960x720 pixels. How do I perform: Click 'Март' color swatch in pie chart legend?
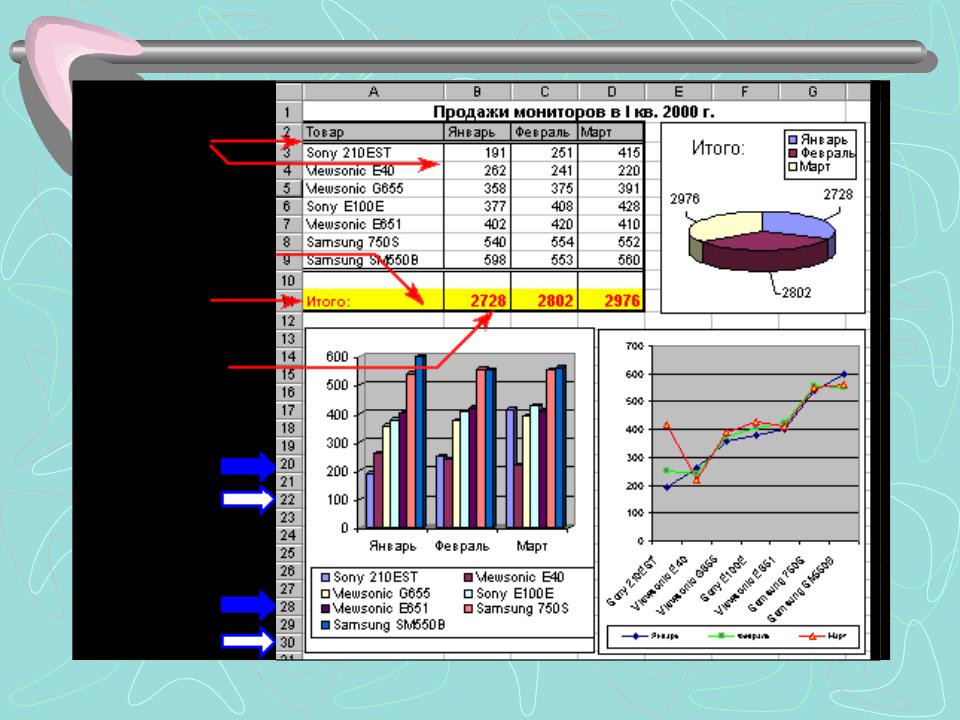pos(793,166)
